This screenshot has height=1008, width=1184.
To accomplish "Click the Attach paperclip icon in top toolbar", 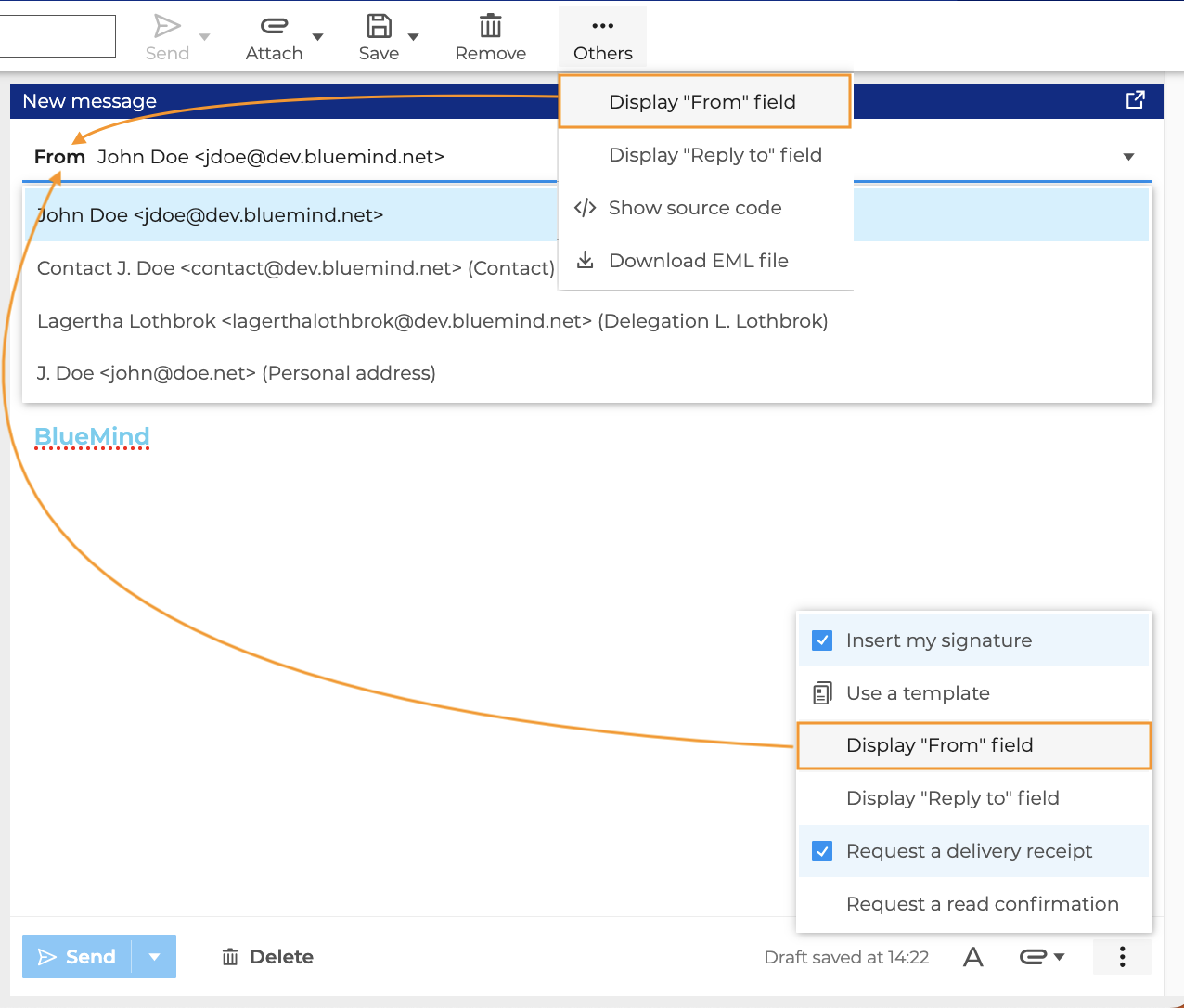I will 274,27.
